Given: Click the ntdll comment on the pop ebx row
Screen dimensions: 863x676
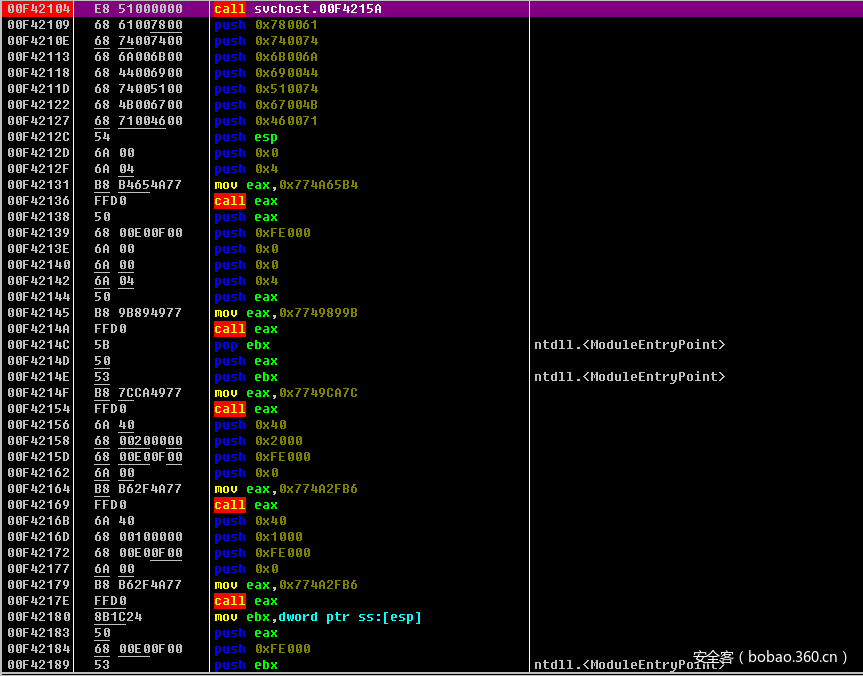Looking at the screenshot, I should point(630,345).
